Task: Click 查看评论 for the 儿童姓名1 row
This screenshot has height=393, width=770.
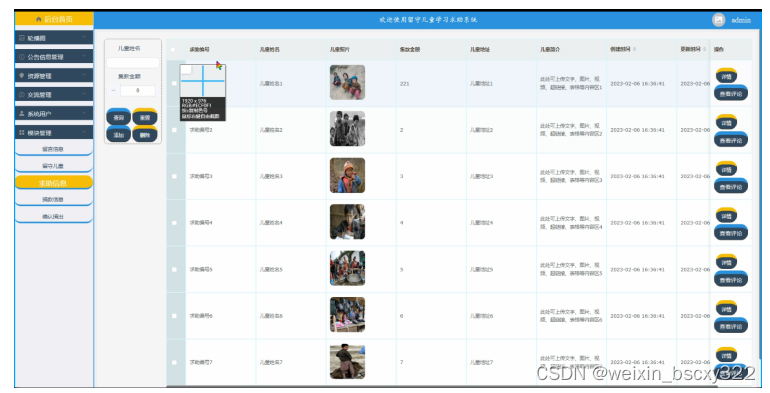Action: point(731,93)
